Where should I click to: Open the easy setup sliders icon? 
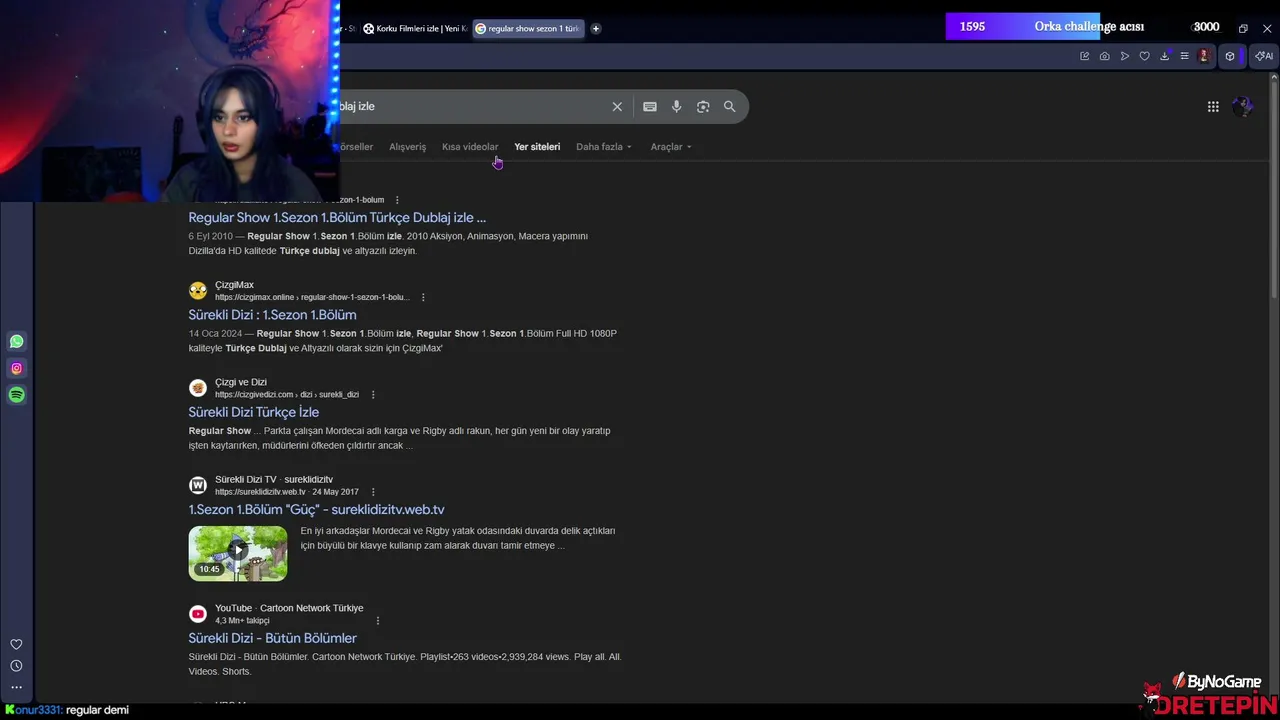pos(1184,56)
